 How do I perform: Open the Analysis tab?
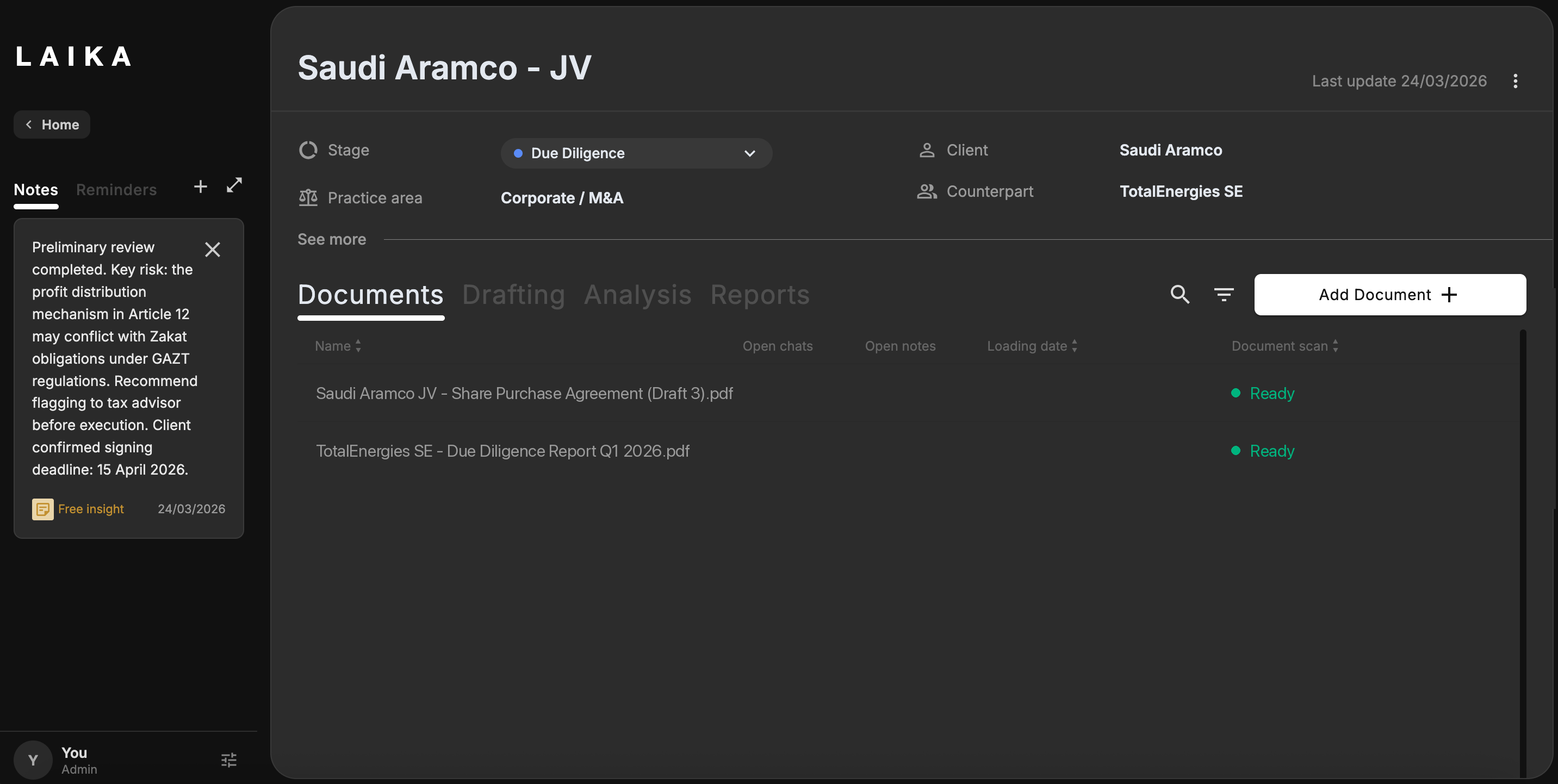pos(637,295)
